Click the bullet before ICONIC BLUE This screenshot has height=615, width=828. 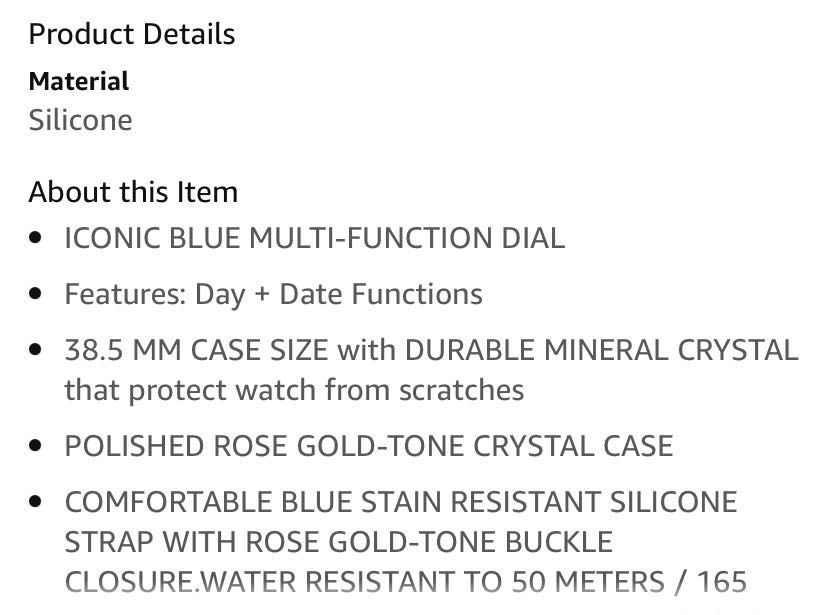tap(35, 238)
